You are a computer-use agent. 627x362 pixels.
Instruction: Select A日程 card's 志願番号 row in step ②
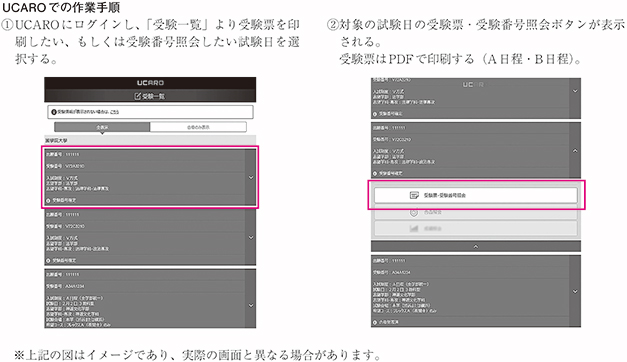(x=470, y=261)
